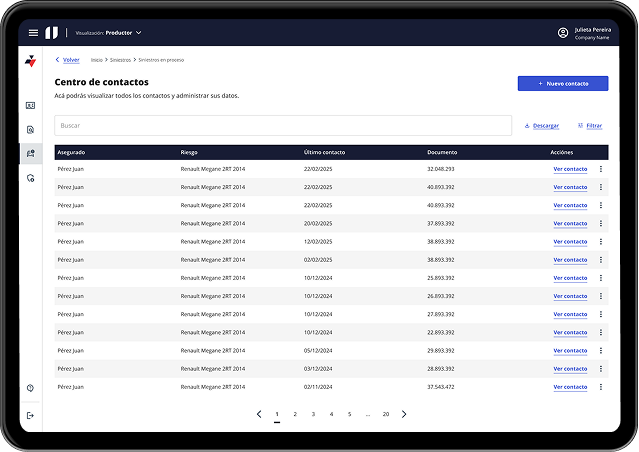Click the Siniestros breadcrumb
The width and height of the screenshot is (639, 452).
pyautogui.click(x=120, y=60)
